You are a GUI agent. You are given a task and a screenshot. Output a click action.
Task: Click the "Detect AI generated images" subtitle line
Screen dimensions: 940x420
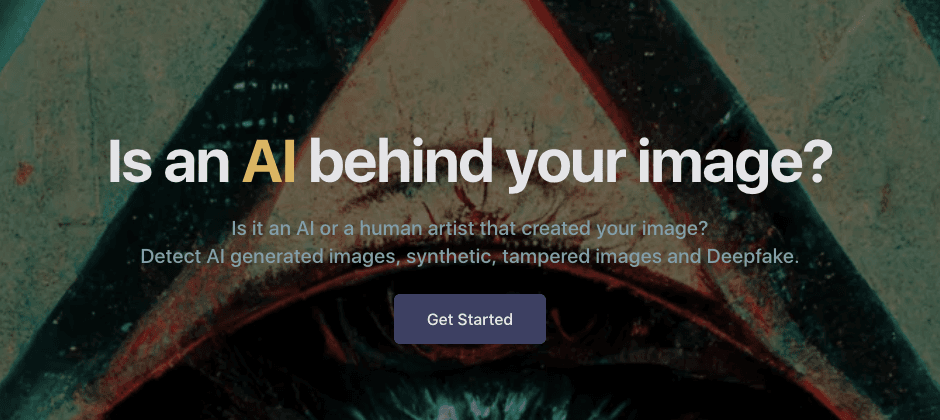coord(470,257)
